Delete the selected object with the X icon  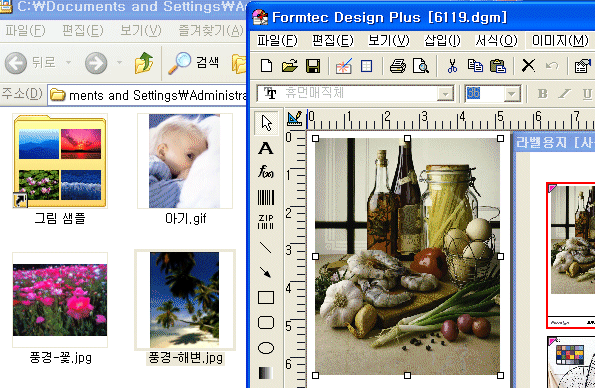528,65
